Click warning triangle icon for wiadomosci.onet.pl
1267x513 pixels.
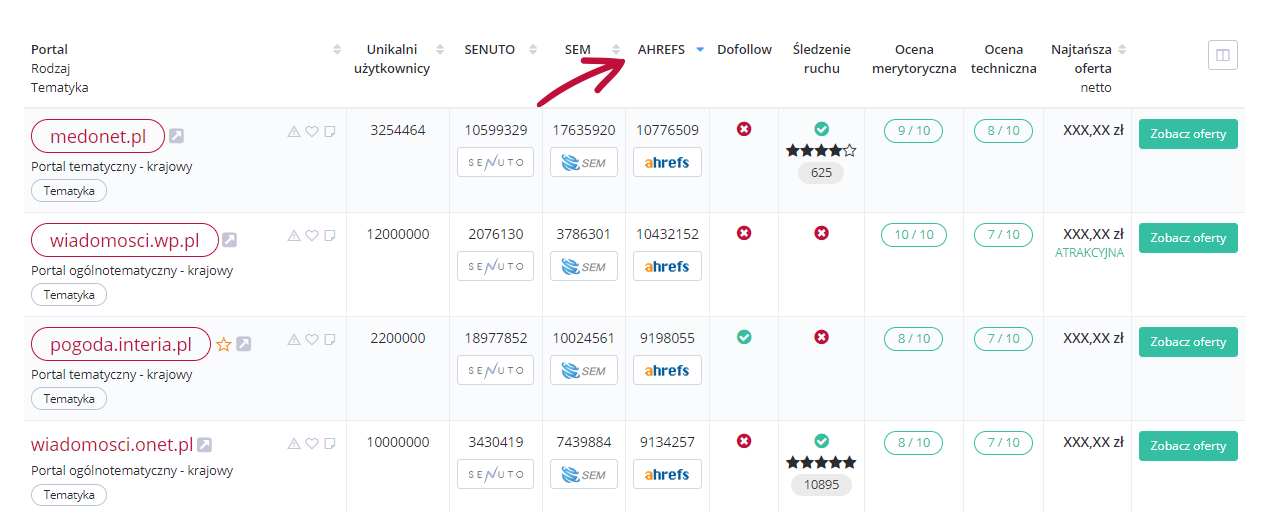pos(294,443)
